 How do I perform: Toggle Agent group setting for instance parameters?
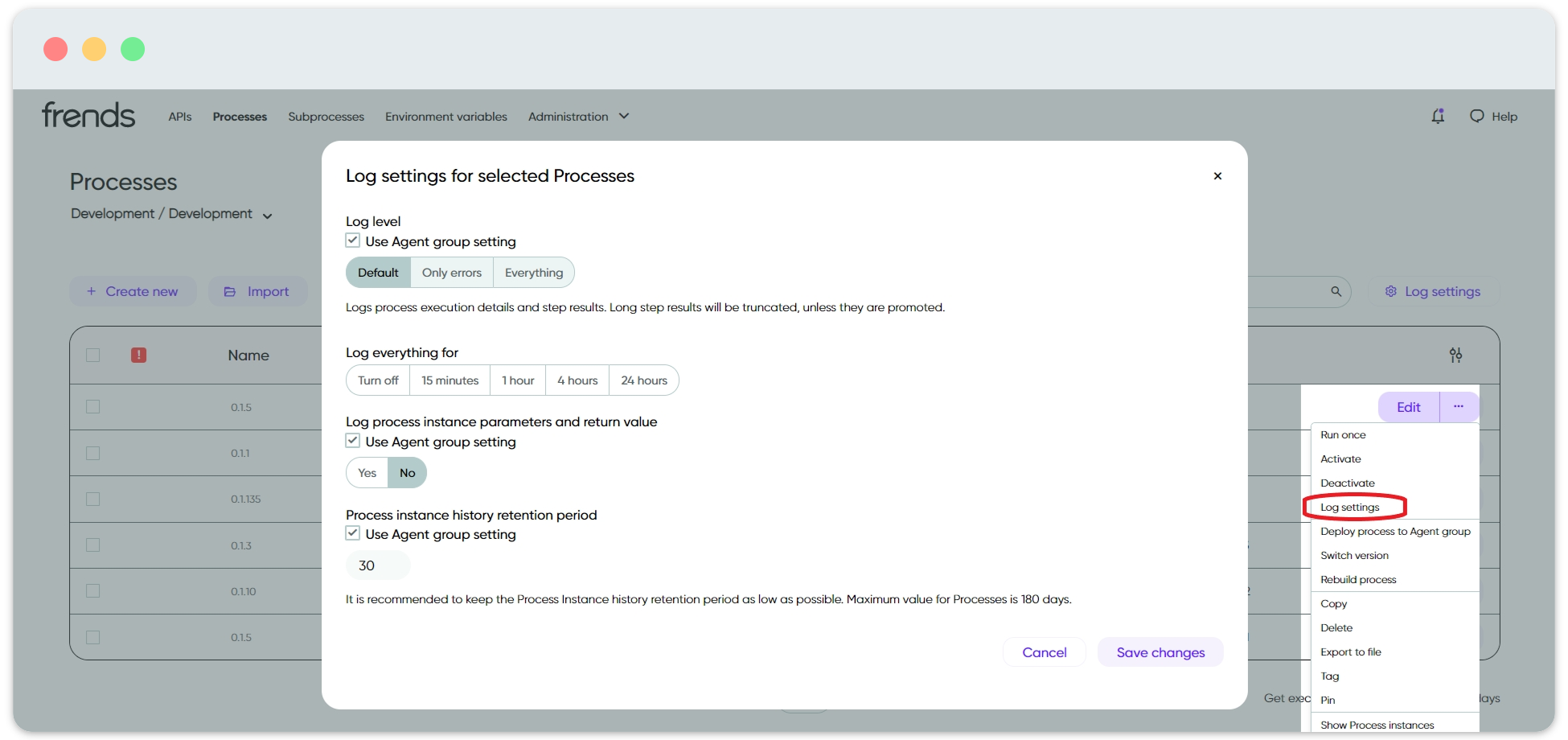(353, 441)
